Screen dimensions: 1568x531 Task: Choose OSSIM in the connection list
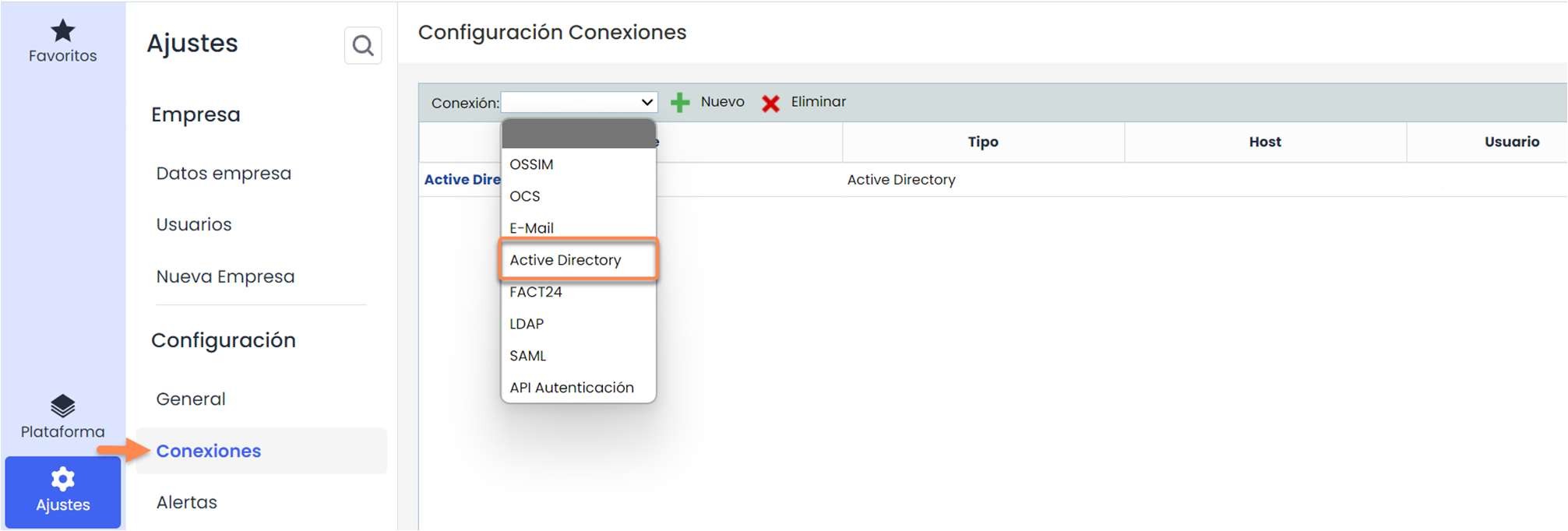coord(531,164)
